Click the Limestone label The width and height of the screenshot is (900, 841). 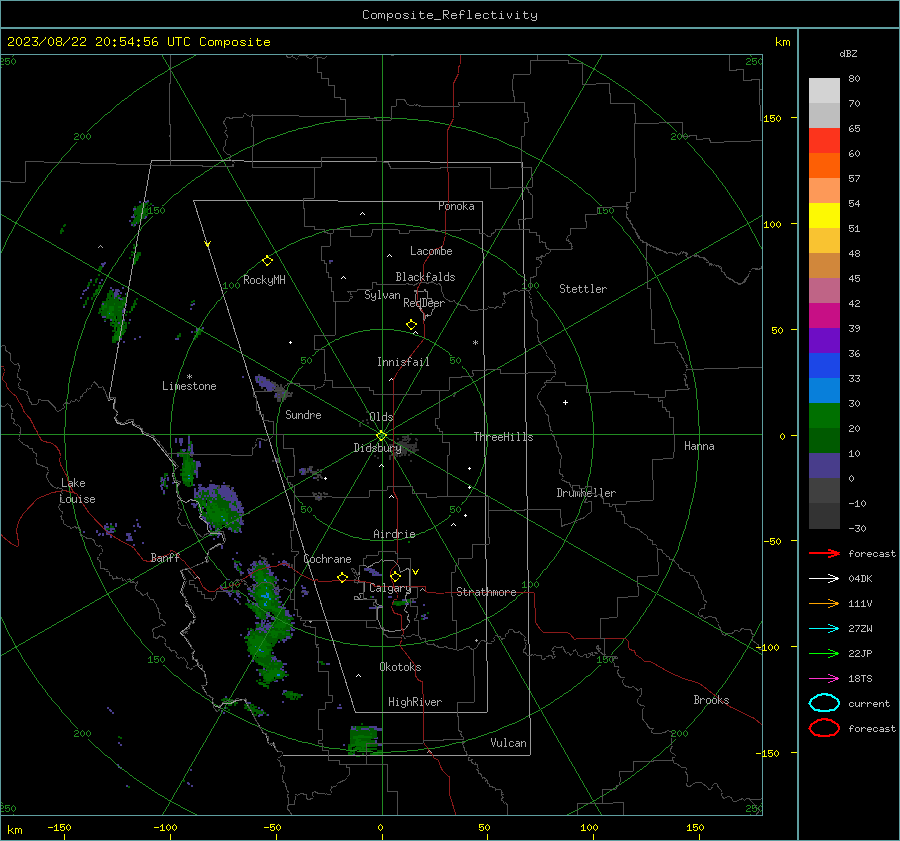coord(189,386)
